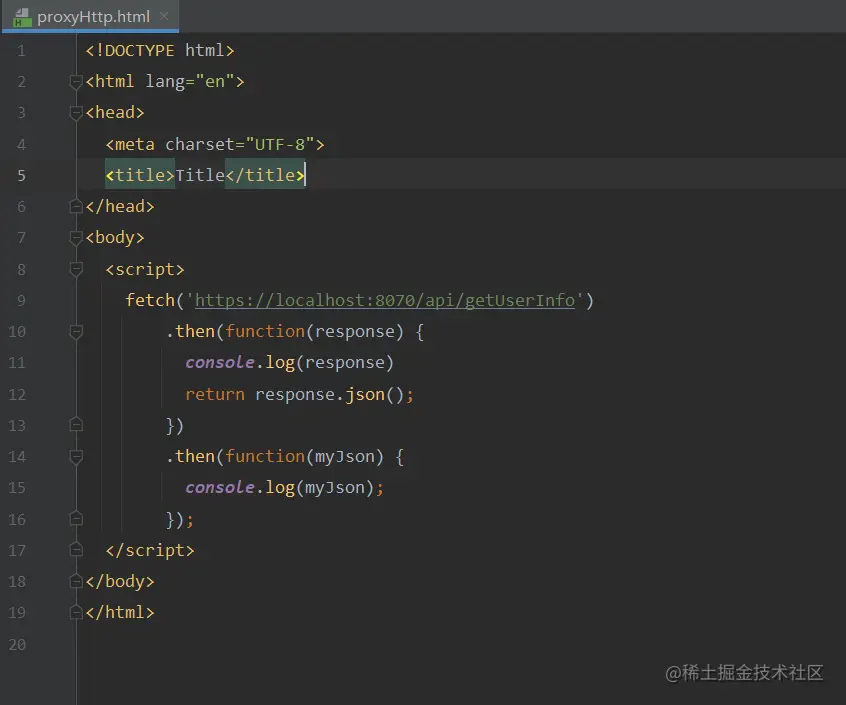Place cursor in '<!DOCTYPE html>' text
Screen dimensions: 846x705
(x=160, y=51)
